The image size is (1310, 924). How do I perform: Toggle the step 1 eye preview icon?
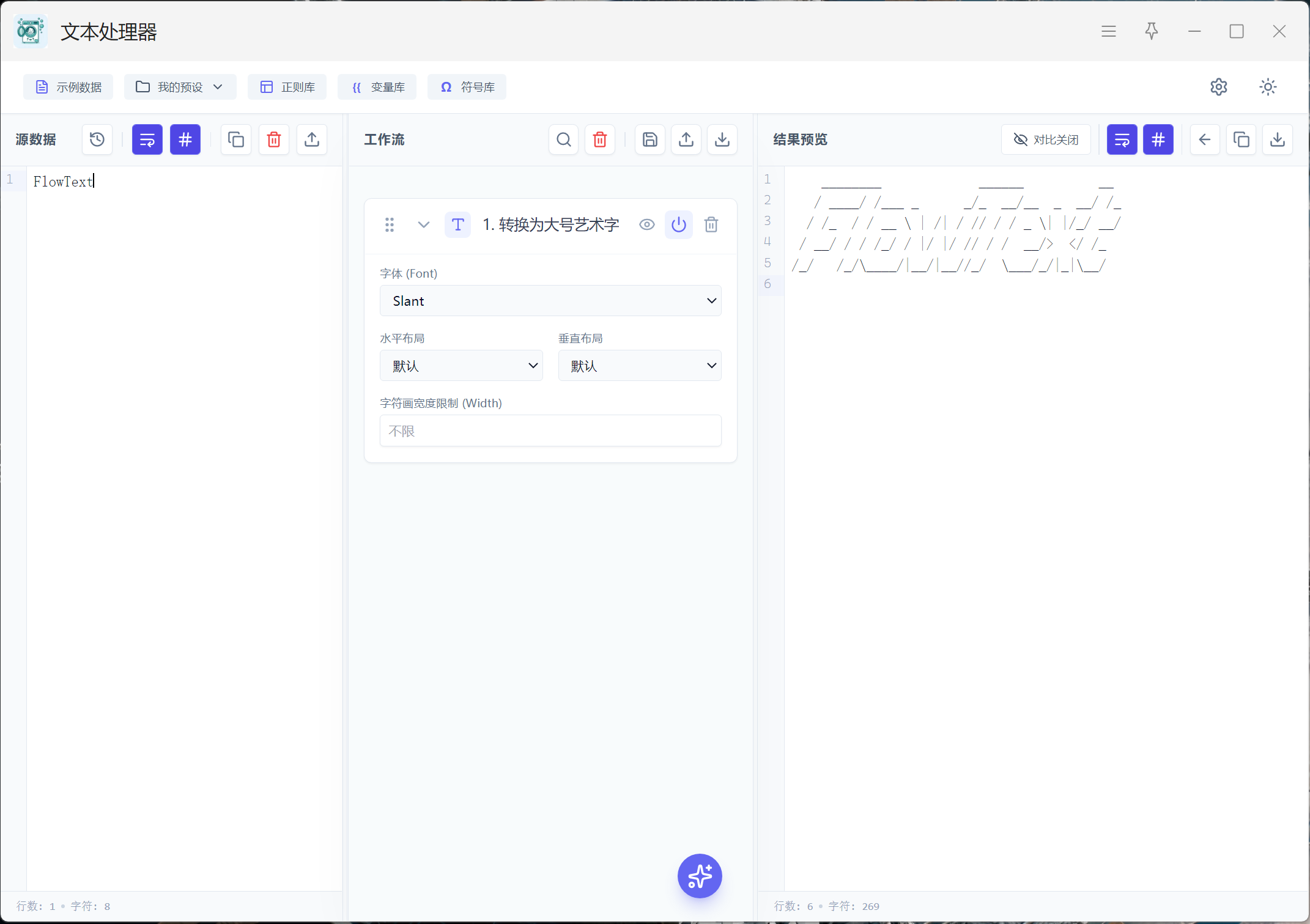point(646,225)
